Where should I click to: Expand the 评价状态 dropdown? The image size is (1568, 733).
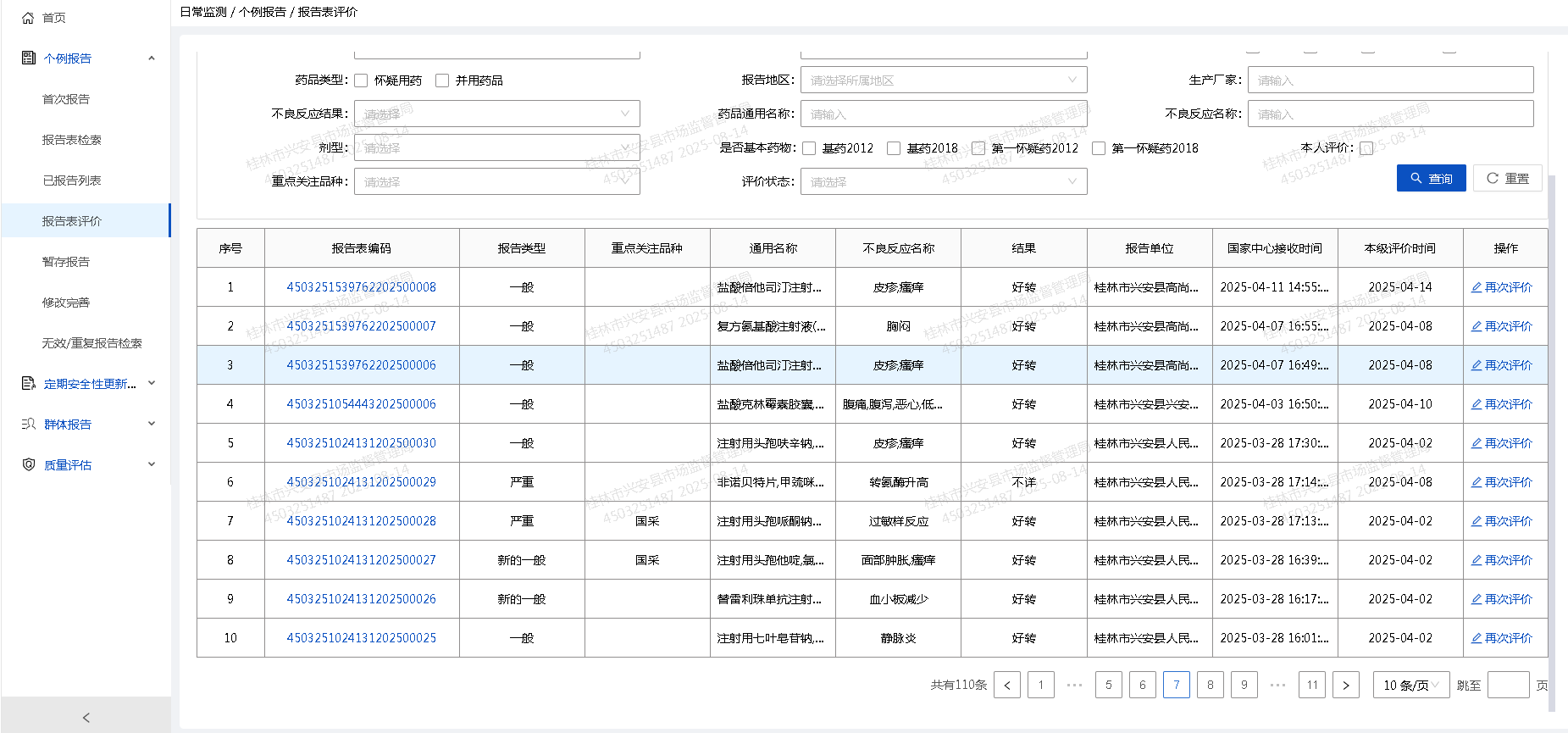click(x=943, y=181)
